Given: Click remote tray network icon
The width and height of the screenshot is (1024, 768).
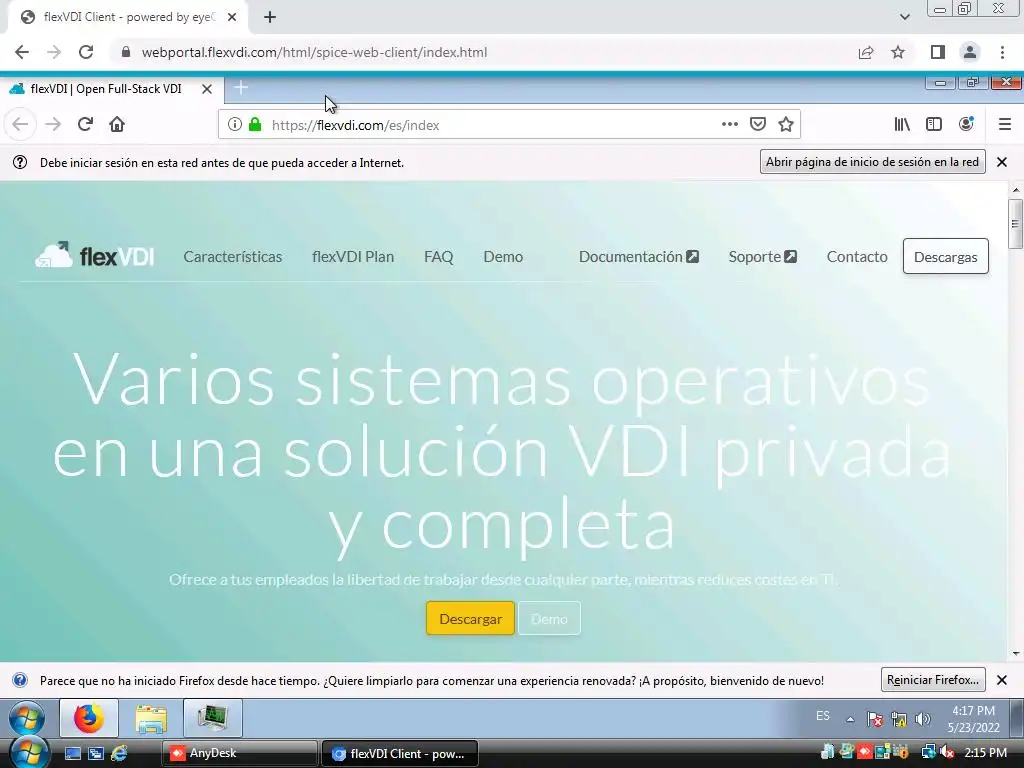Looking at the screenshot, I should 899,719.
